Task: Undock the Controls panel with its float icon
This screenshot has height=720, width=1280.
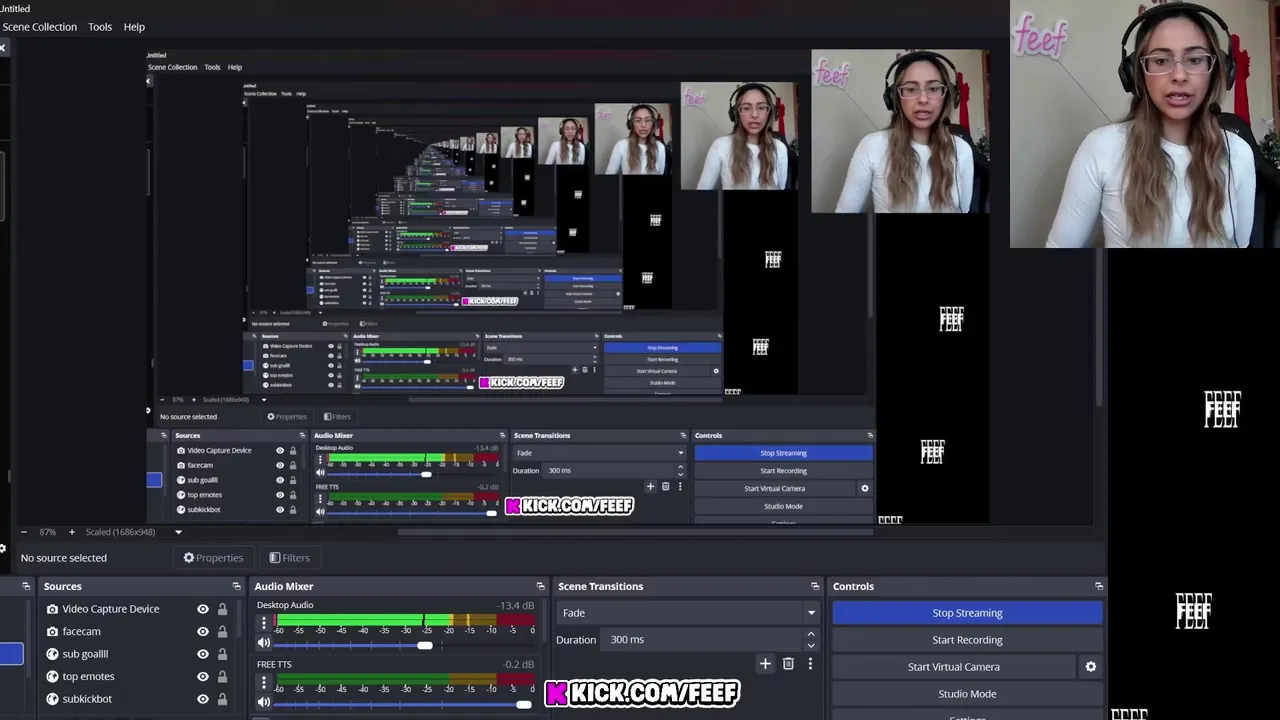Action: (1099, 586)
